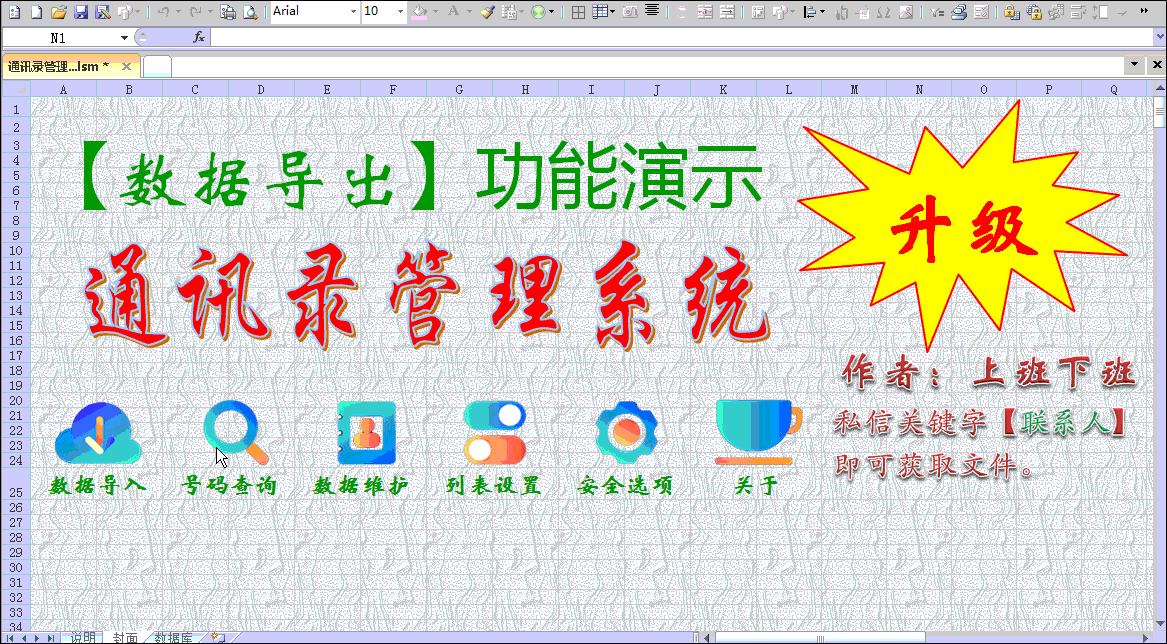Open Print Preview from the toolbar
1167x644 pixels.
coord(249,12)
